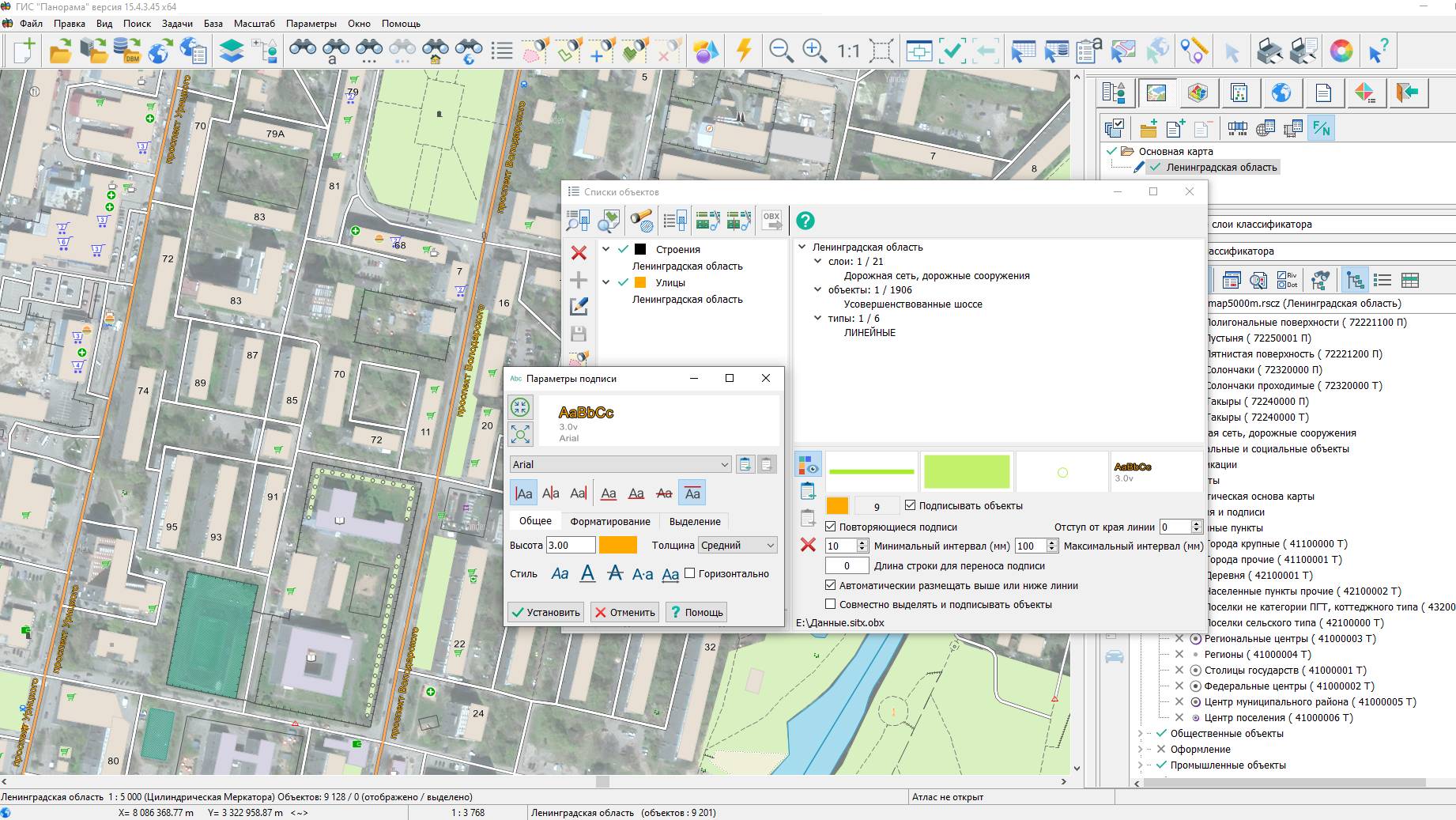The width and height of the screenshot is (1456, 820).
Task: Open the 'Масштаб' menu
Action: tap(255, 24)
